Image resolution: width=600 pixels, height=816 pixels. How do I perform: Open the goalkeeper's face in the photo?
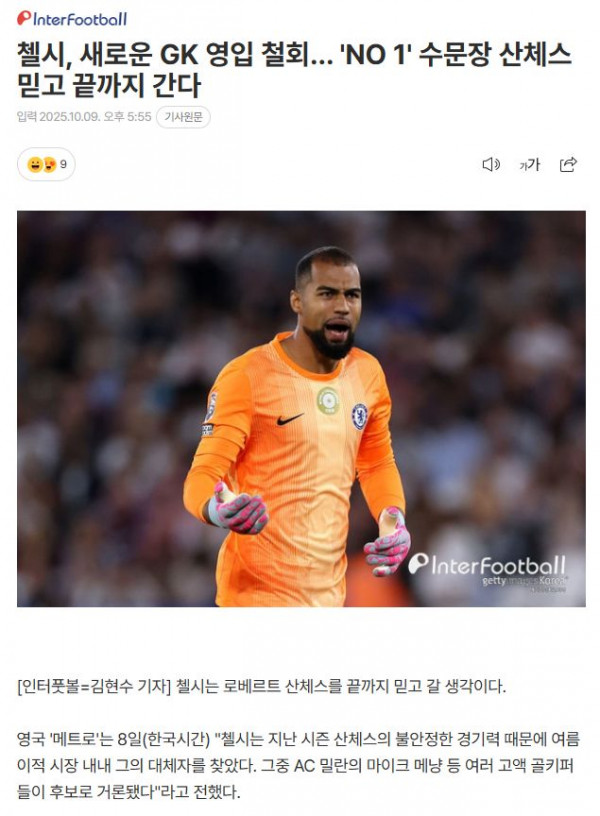point(327,302)
